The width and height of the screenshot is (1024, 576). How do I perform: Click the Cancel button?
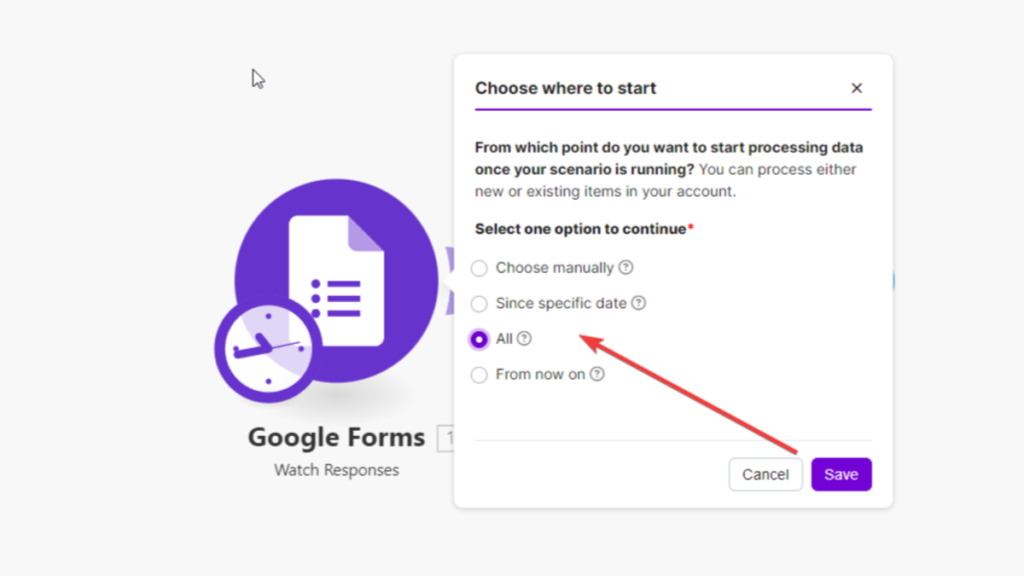tap(765, 474)
